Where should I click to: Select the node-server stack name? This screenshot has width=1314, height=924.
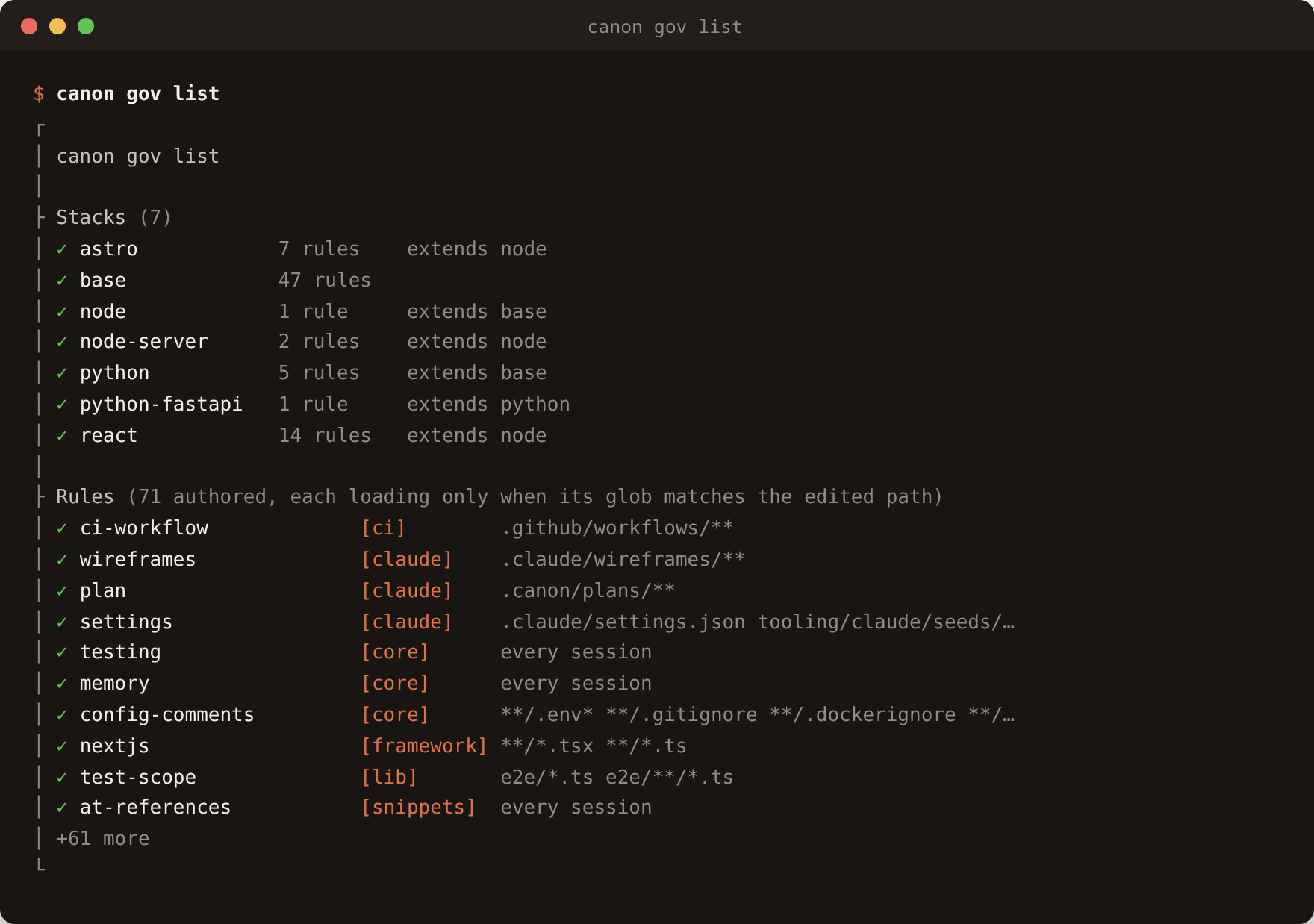click(x=144, y=341)
